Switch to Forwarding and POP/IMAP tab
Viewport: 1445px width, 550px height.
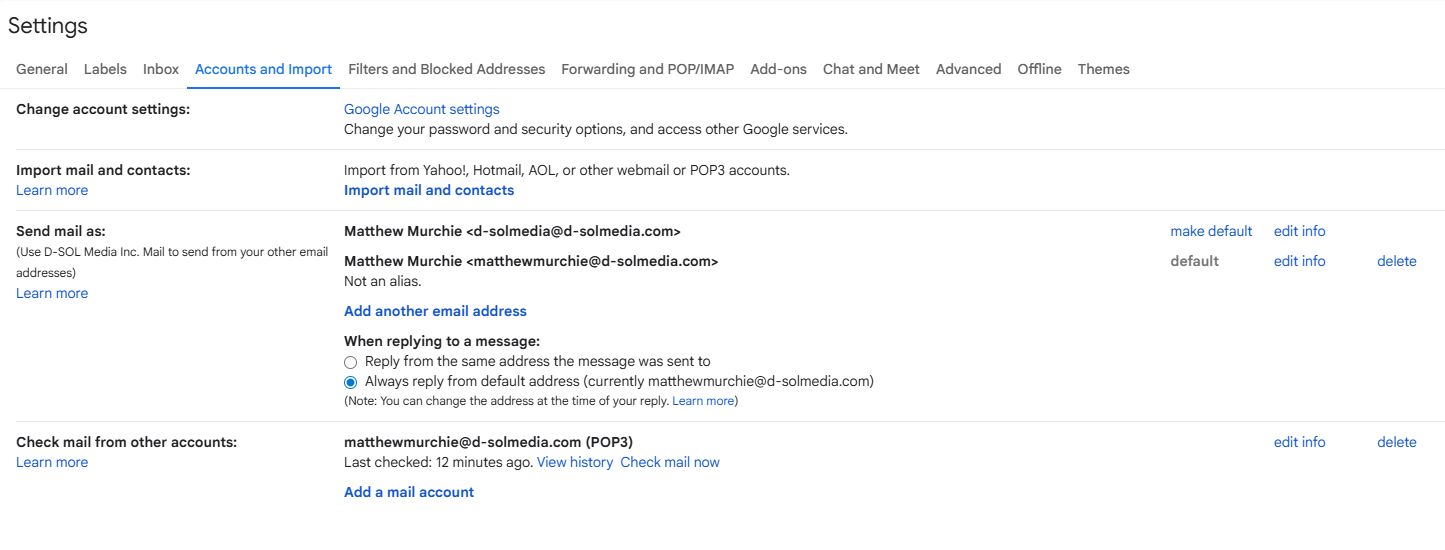(x=647, y=69)
